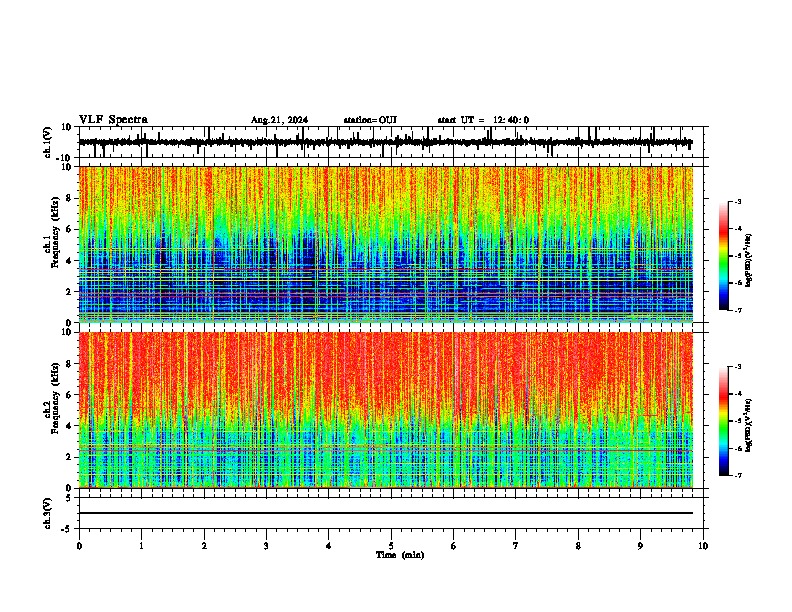
Task: Click the "-7" label on ch.2 color bar
Action: click(738, 476)
